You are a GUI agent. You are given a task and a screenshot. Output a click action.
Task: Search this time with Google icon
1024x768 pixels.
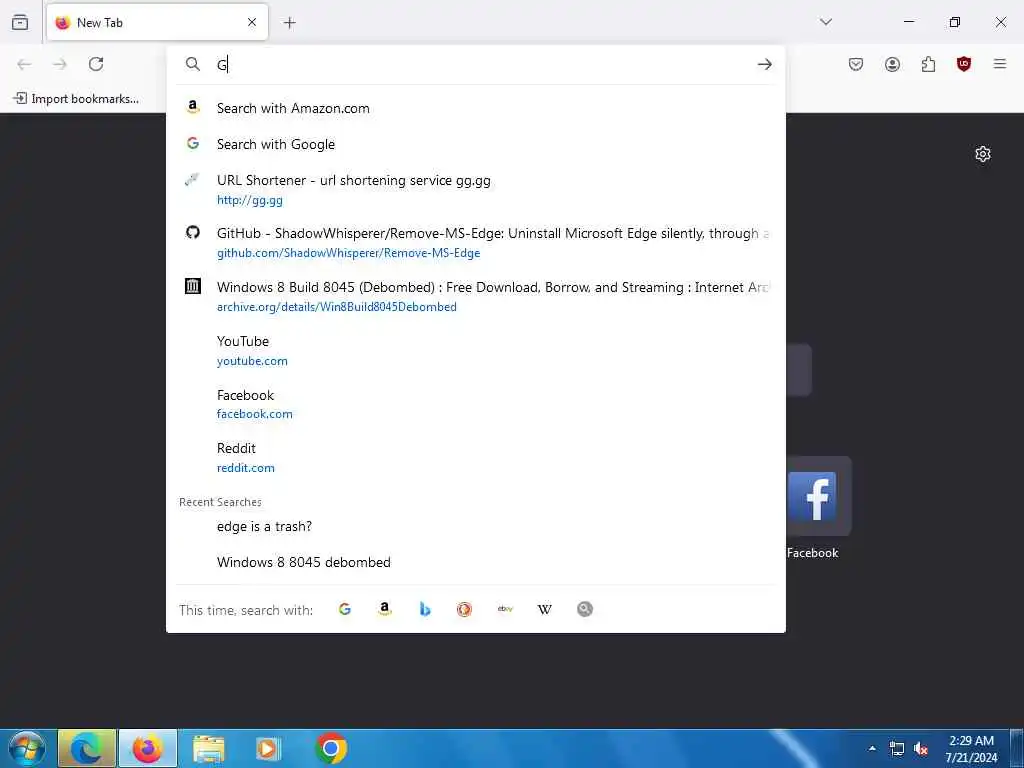(345, 609)
